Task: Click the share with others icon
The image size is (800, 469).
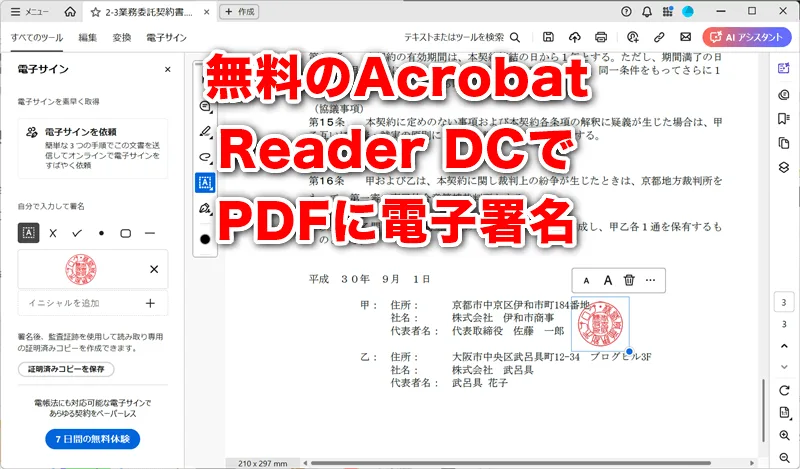Action: 633,37
